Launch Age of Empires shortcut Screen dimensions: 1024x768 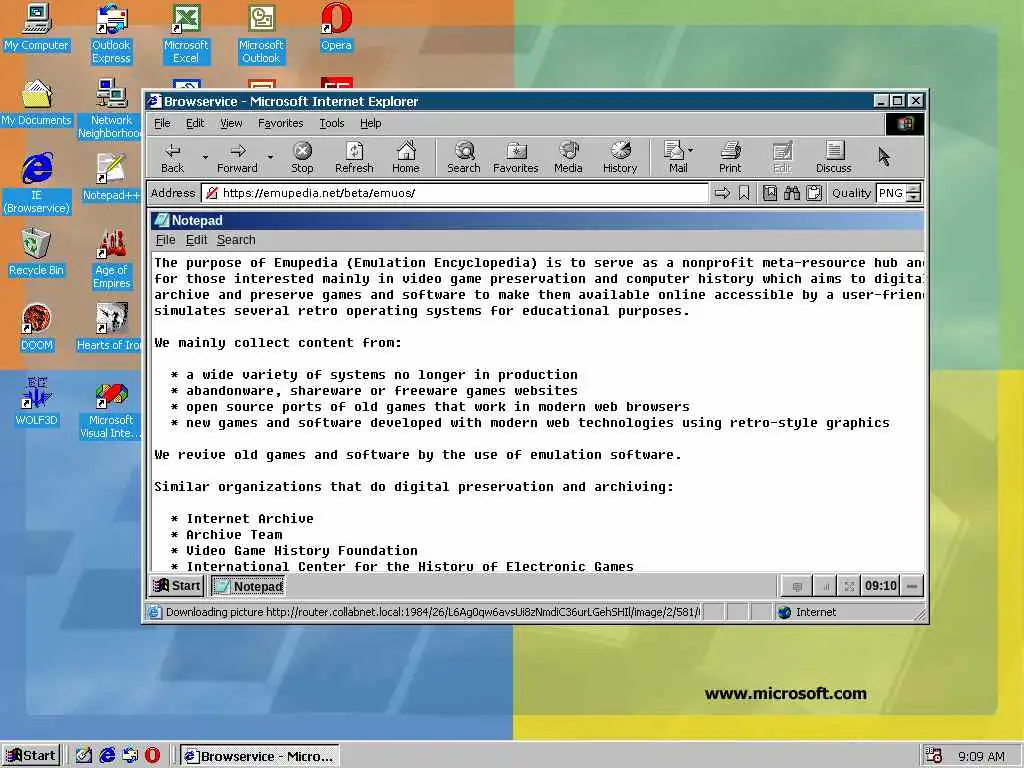112,259
